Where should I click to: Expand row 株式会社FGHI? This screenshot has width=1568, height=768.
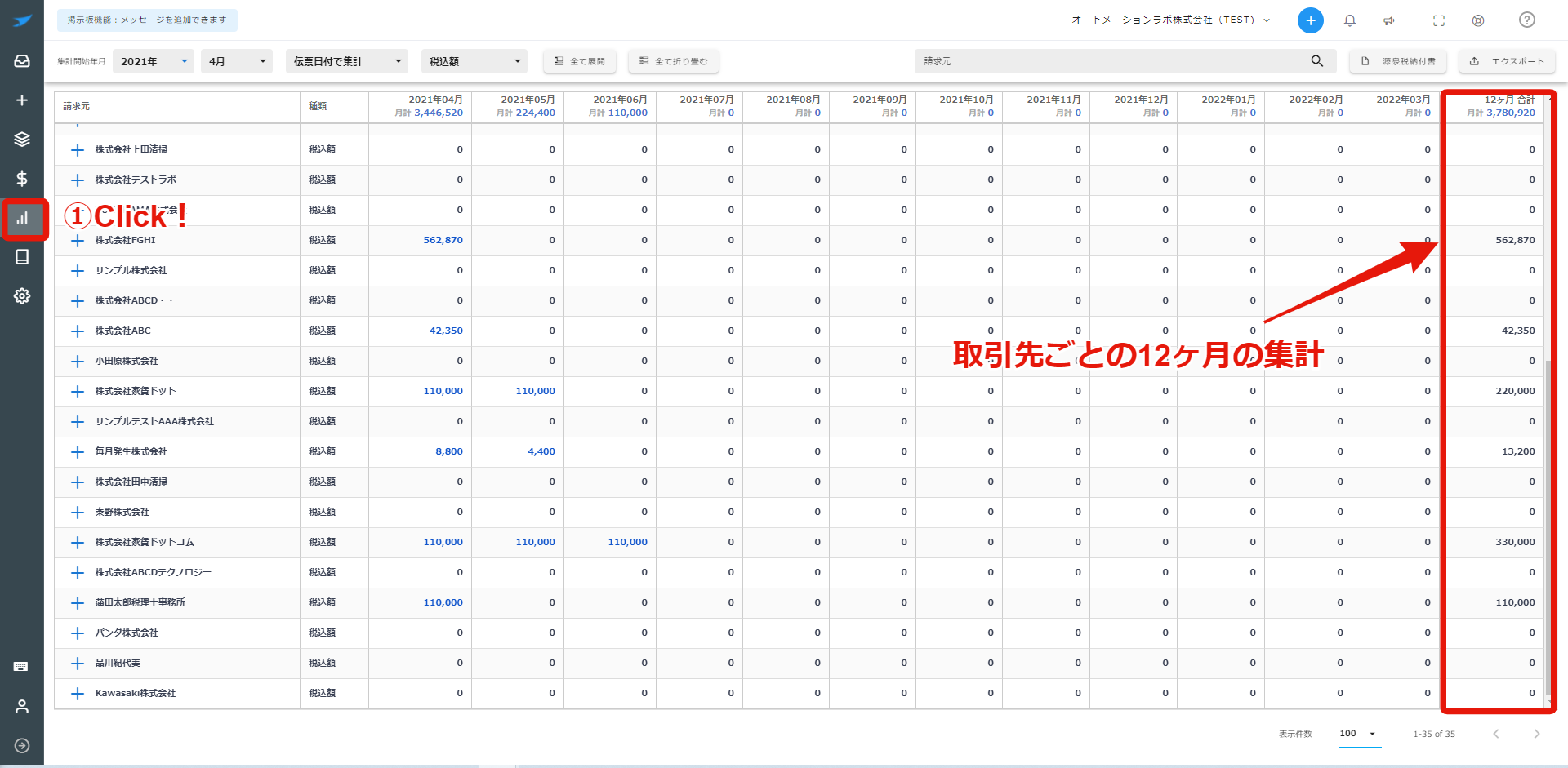[x=78, y=241]
